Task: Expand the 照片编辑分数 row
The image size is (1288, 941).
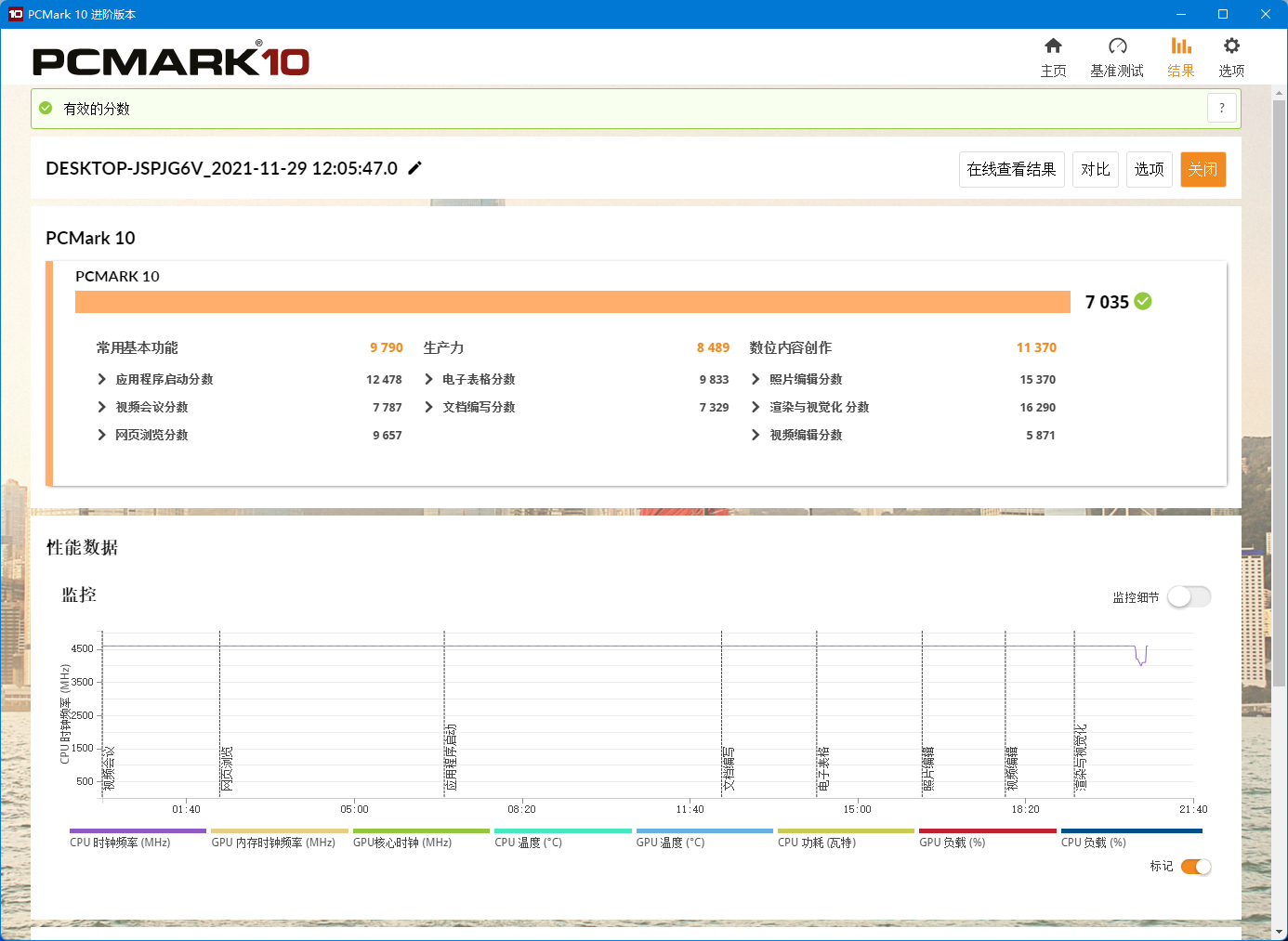Action: (756, 379)
